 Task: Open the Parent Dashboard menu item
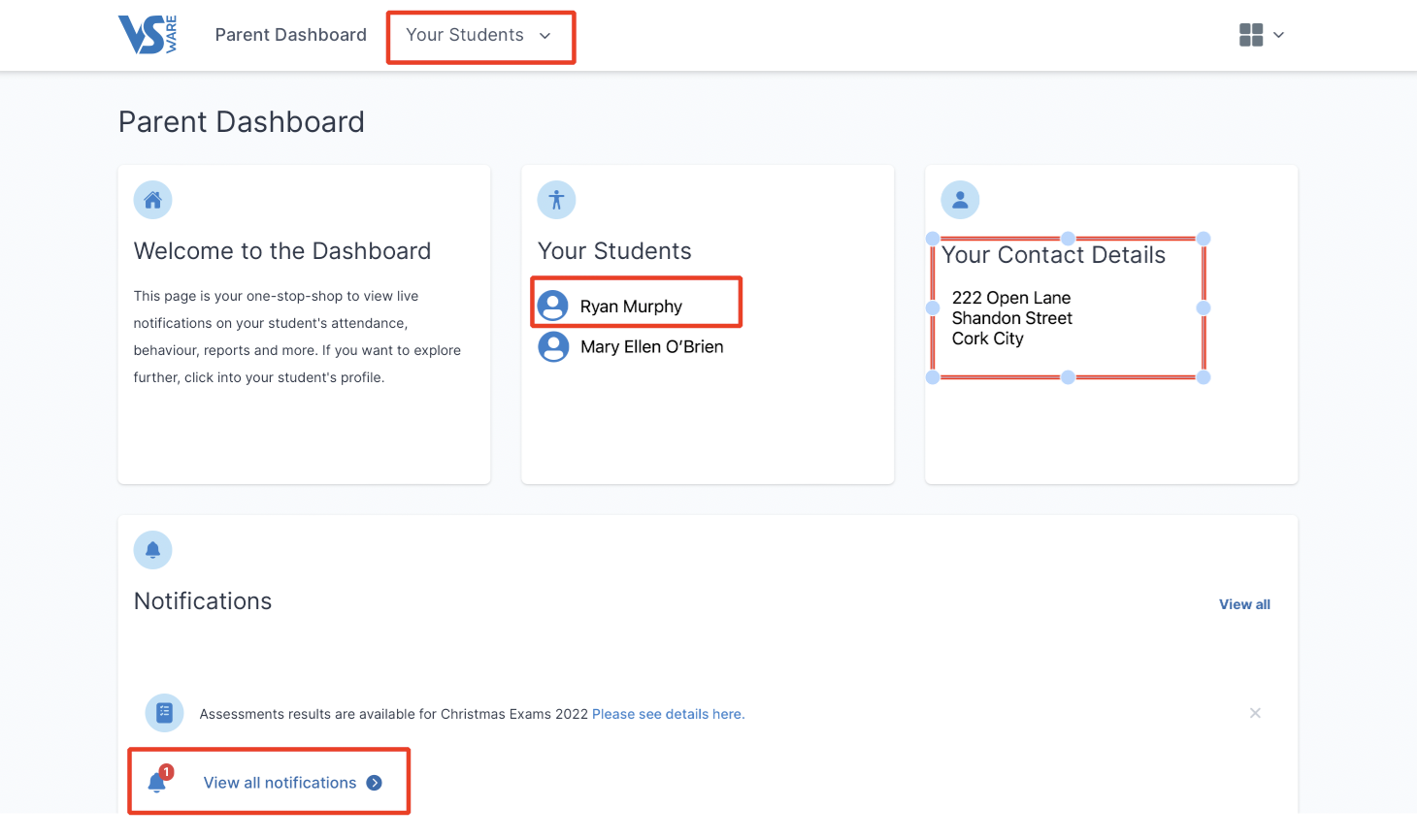point(291,35)
